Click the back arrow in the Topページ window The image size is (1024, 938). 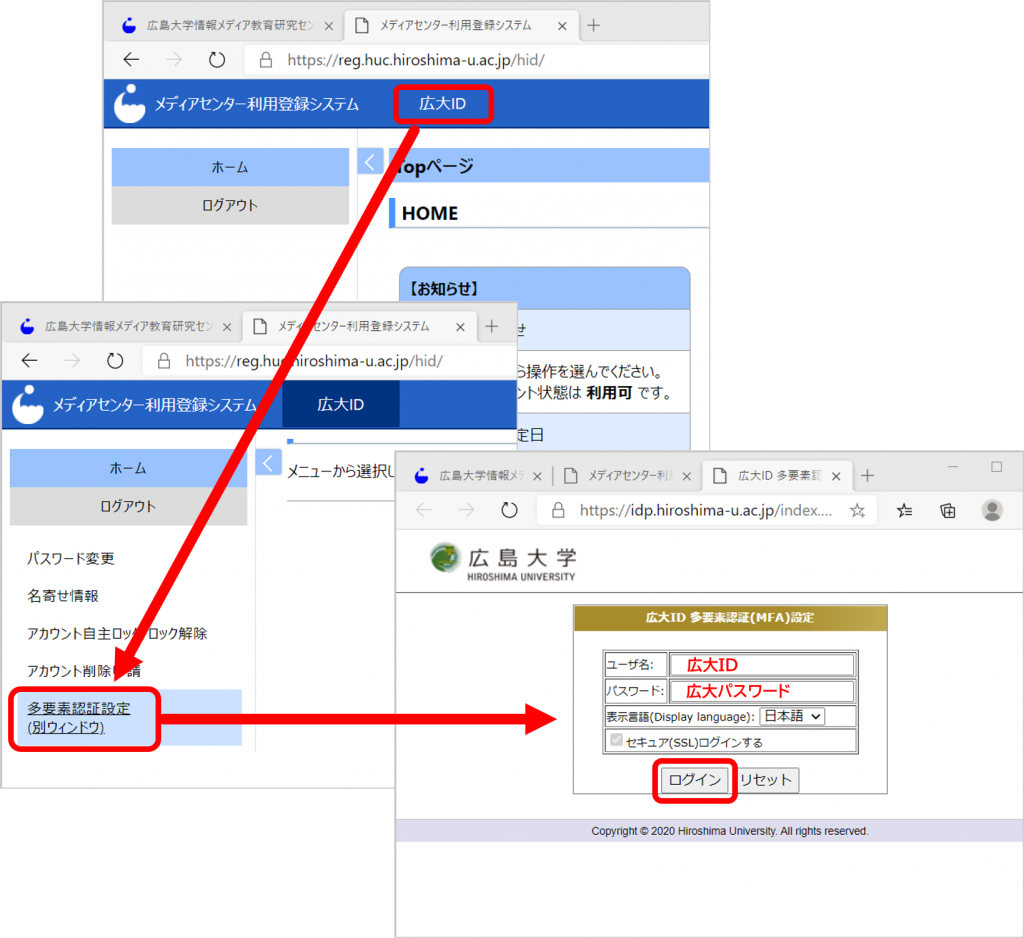pos(131,59)
